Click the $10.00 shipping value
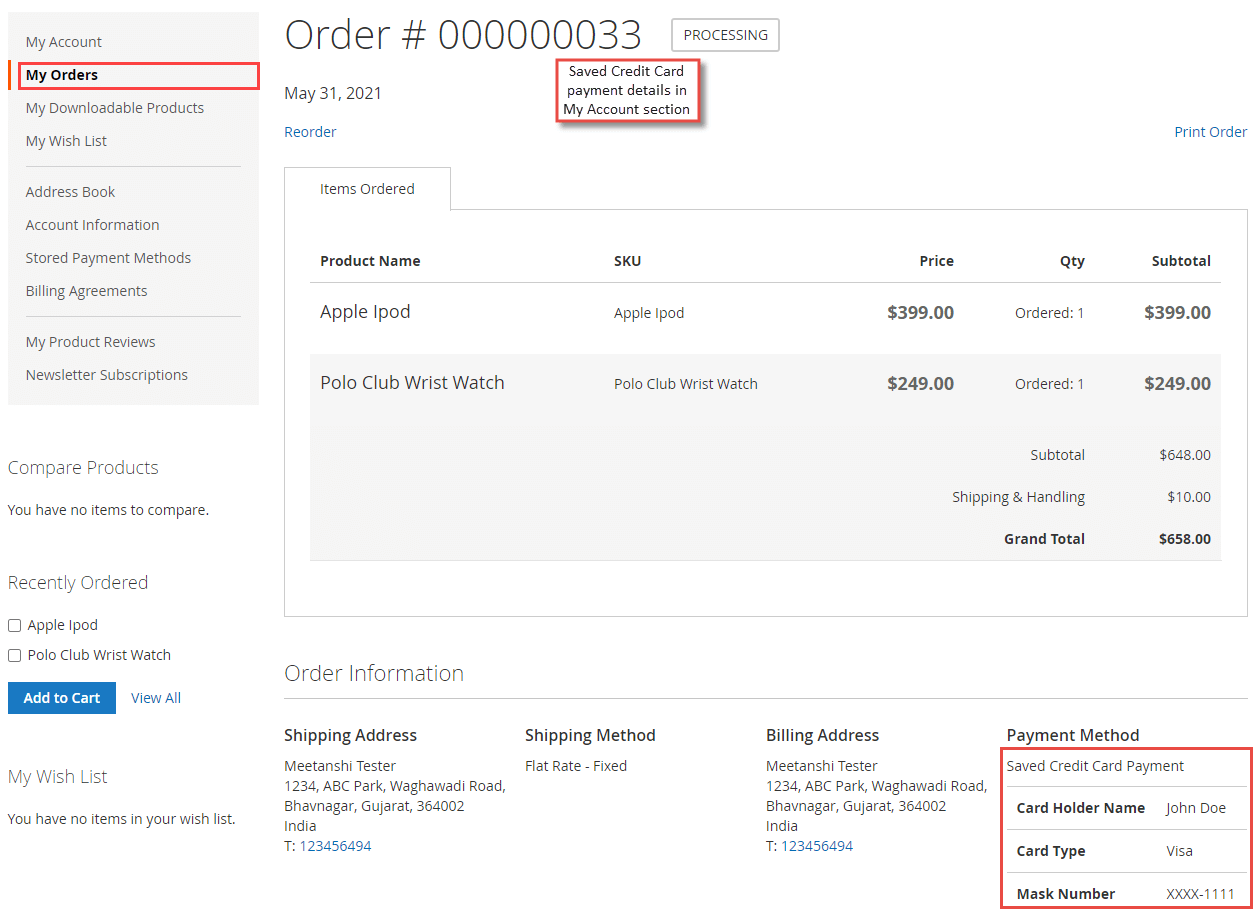1258x917 pixels. tap(1189, 497)
